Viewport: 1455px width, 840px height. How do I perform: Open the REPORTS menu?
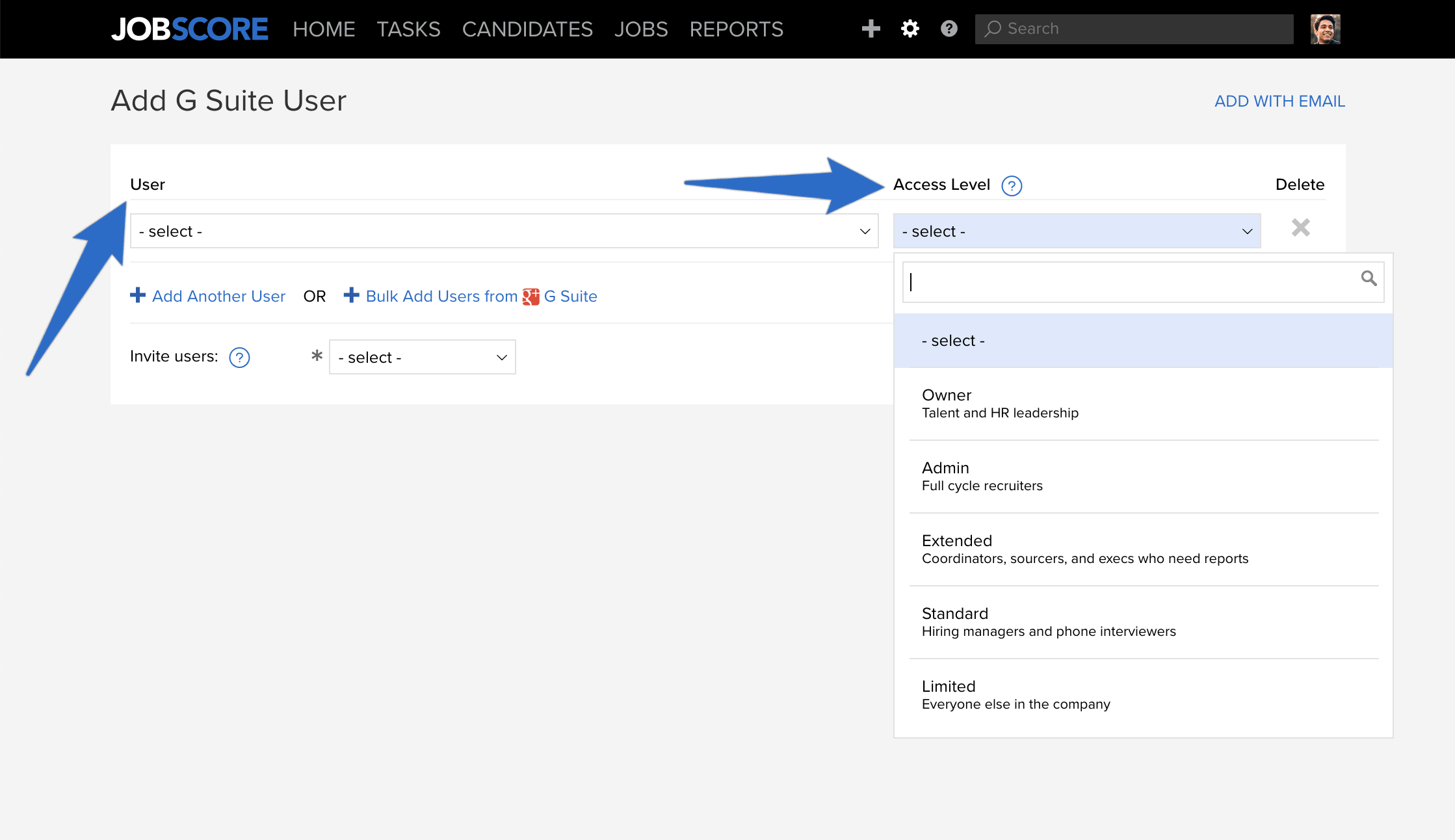(x=736, y=29)
